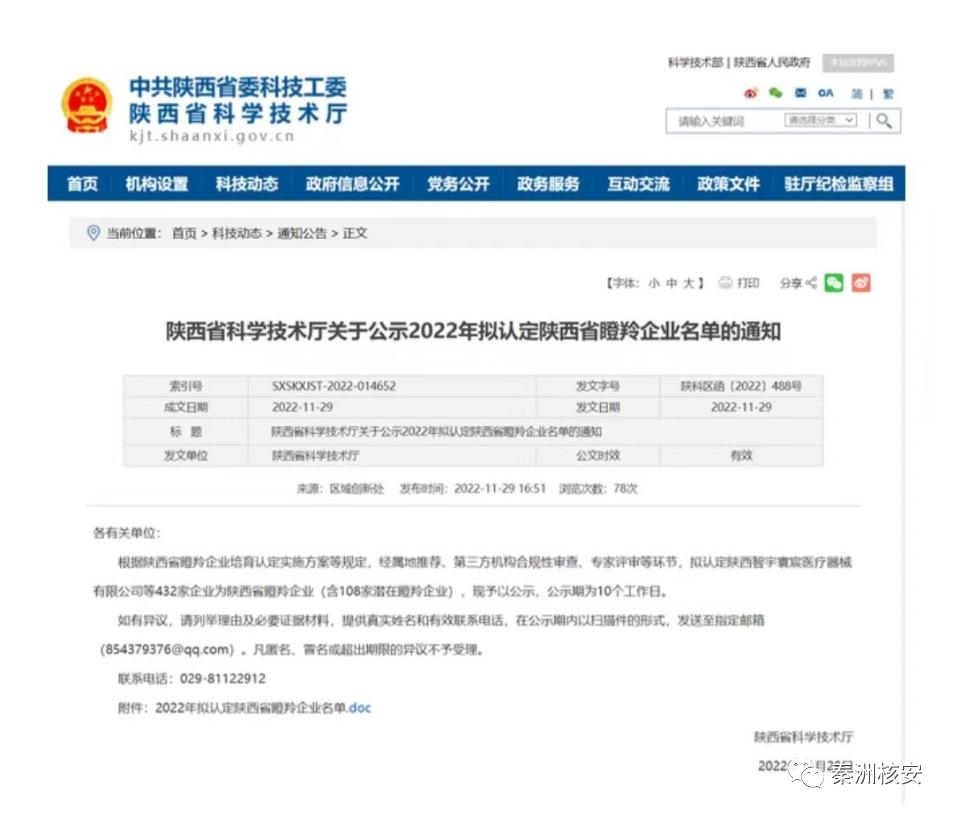Open 科技动态 navigation menu
Viewport: 953px width, 815px height.
247,184
